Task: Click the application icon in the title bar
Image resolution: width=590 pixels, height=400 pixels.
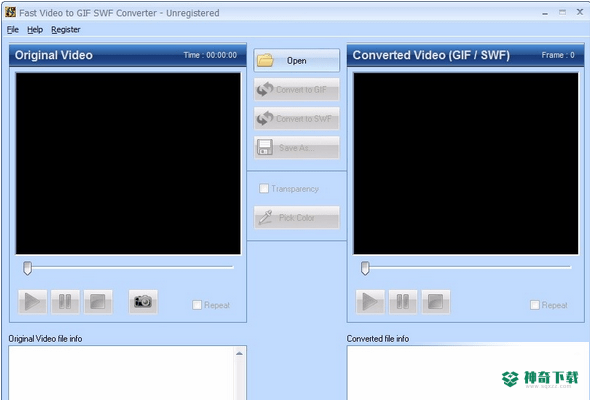Action: tap(11, 12)
